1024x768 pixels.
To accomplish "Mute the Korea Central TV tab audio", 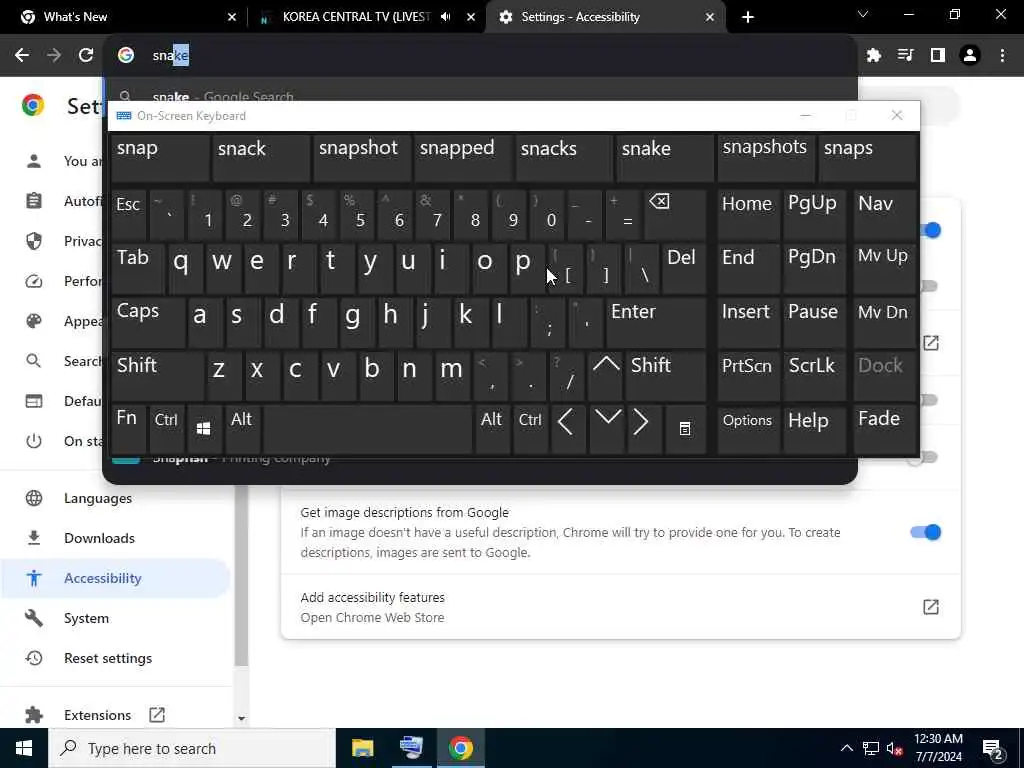I will [x=445, y=17].
